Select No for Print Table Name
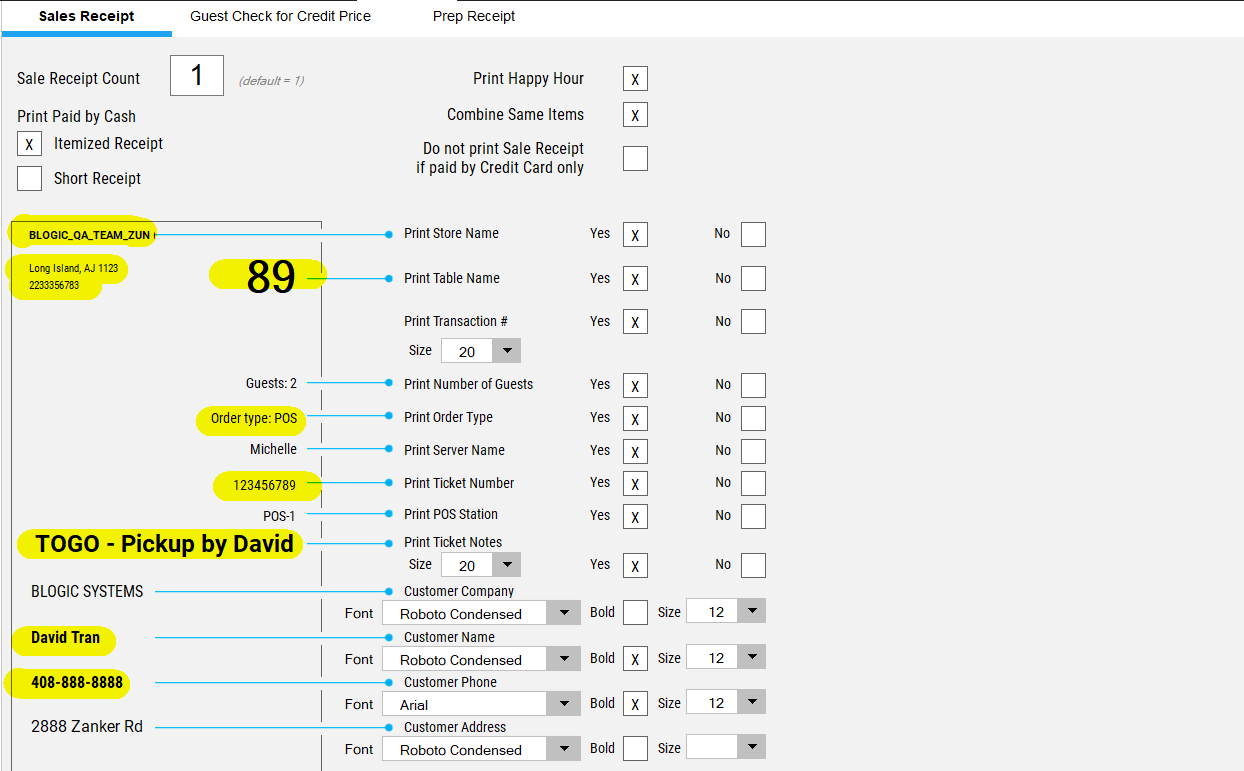Viewport: 1244px width, 771px height. (753, 279)
